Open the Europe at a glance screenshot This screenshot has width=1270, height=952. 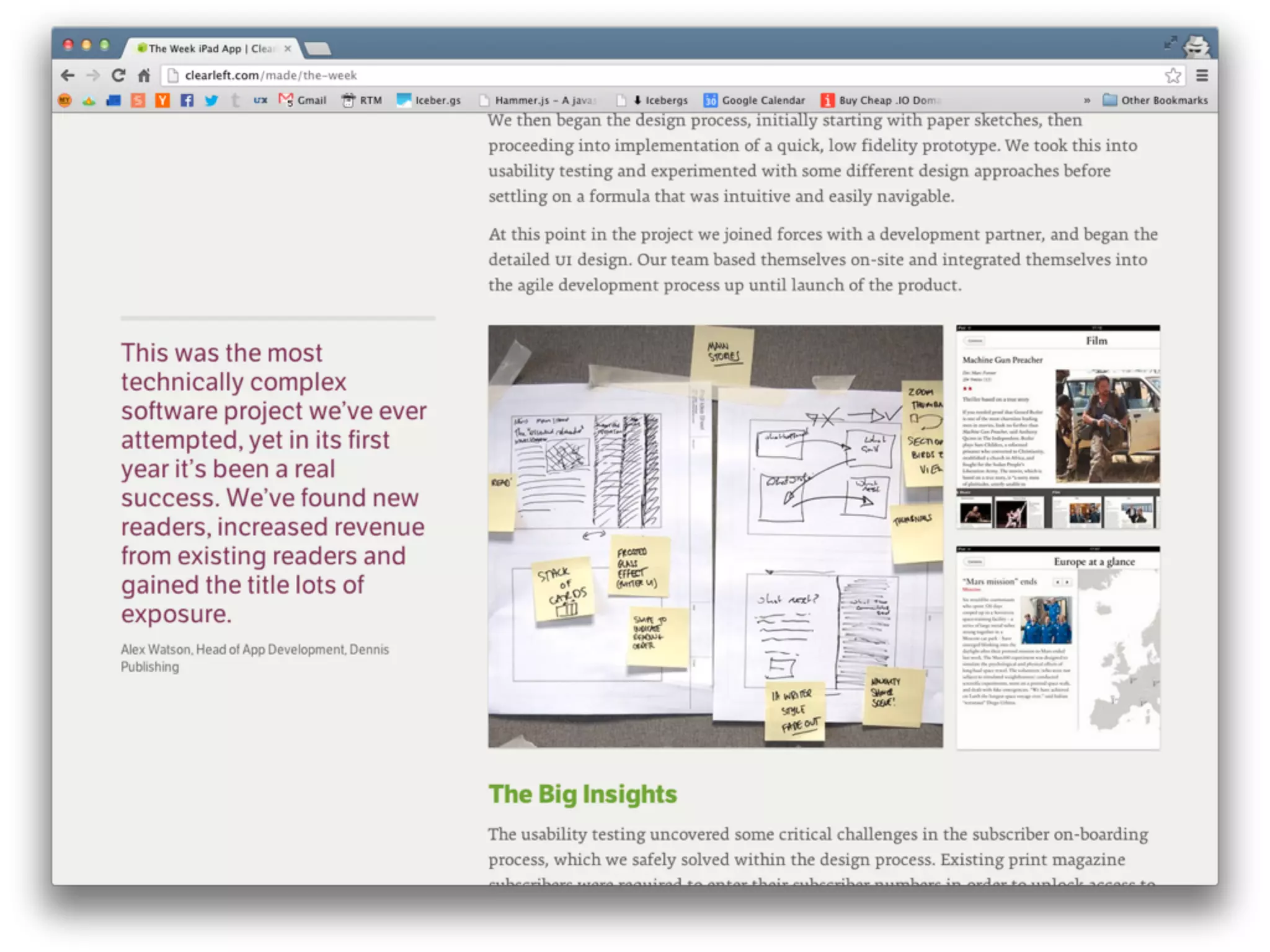1058,648
